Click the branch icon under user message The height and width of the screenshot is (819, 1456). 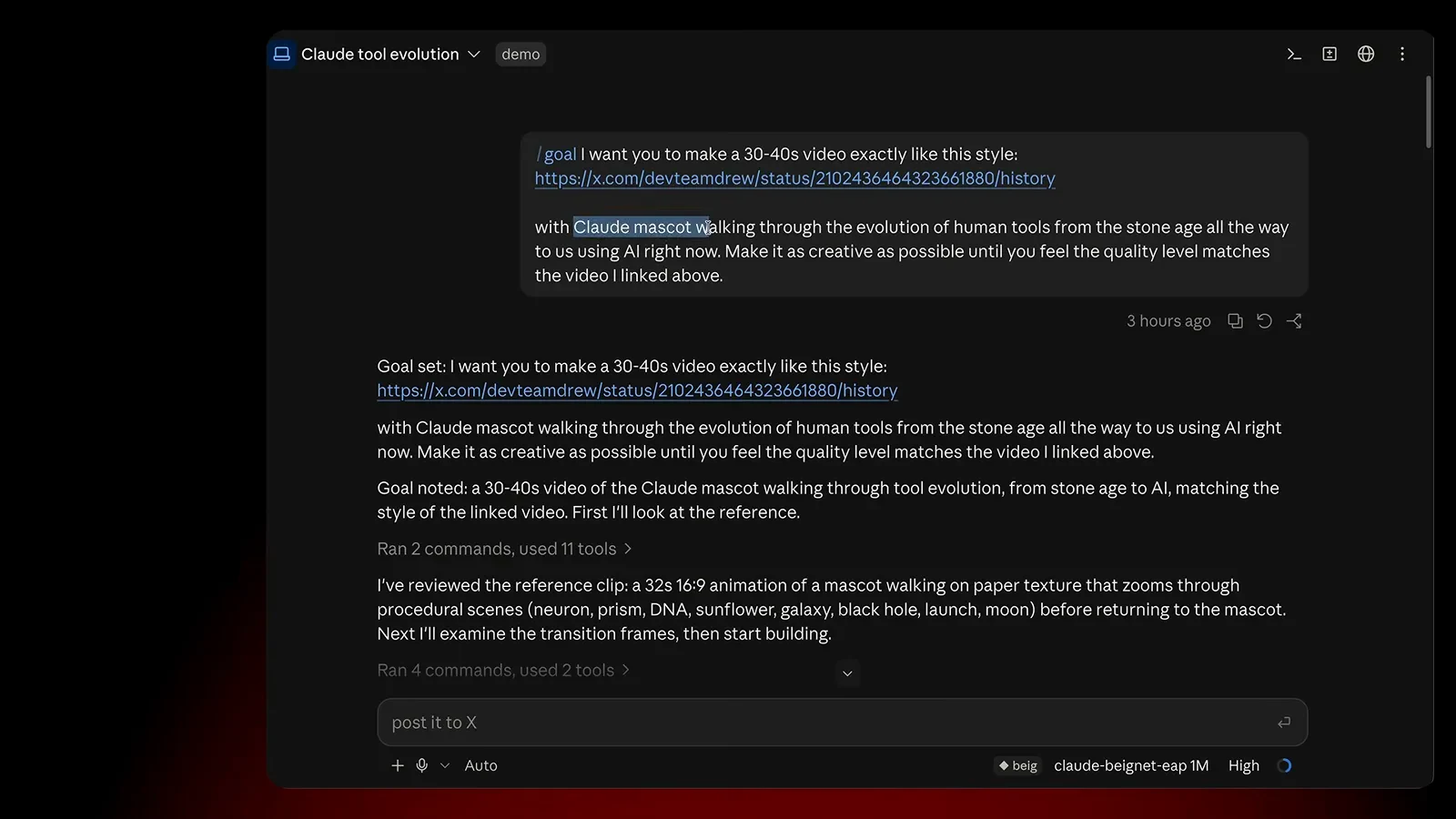[x=1294, y=321]
